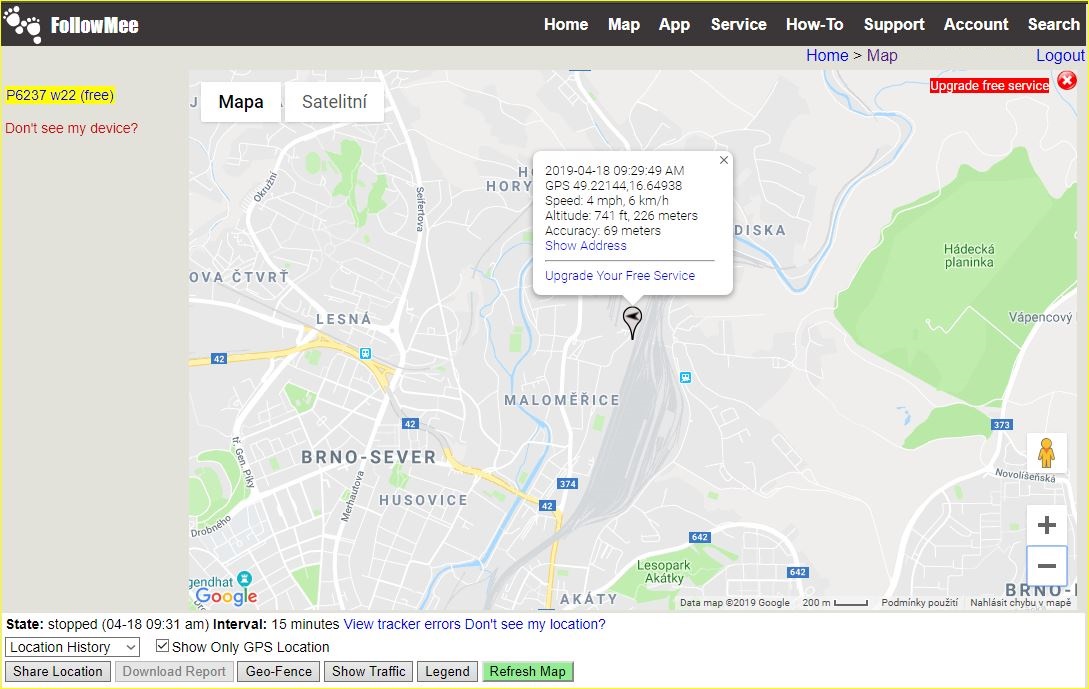Click the route 374 road shield
The height and width of the screenshot is (689, 1089).
(567, 483)
